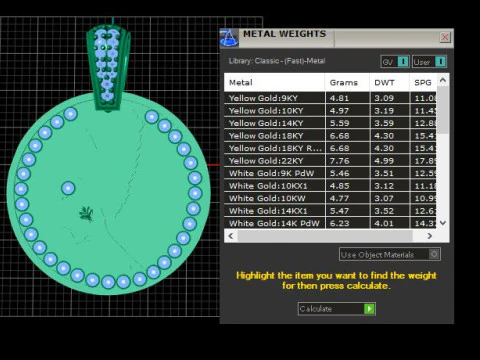
Task: Select the lone gemstone inside the pendant disc
Action: tap(68, 188)
